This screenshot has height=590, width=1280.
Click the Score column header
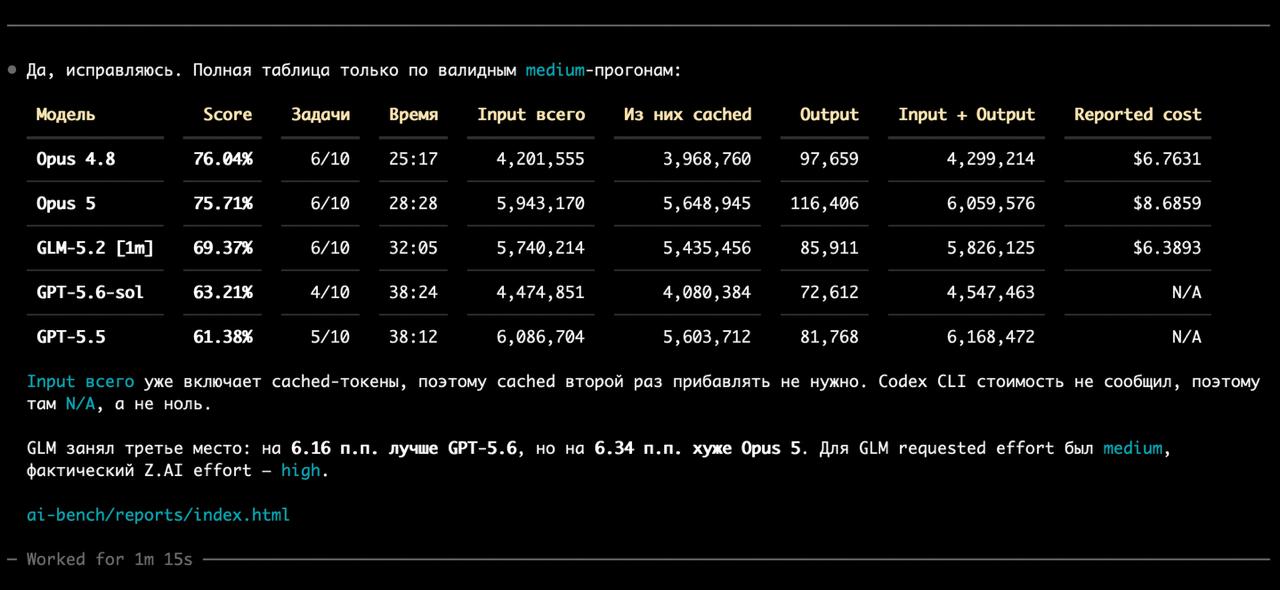coord(228,114)
